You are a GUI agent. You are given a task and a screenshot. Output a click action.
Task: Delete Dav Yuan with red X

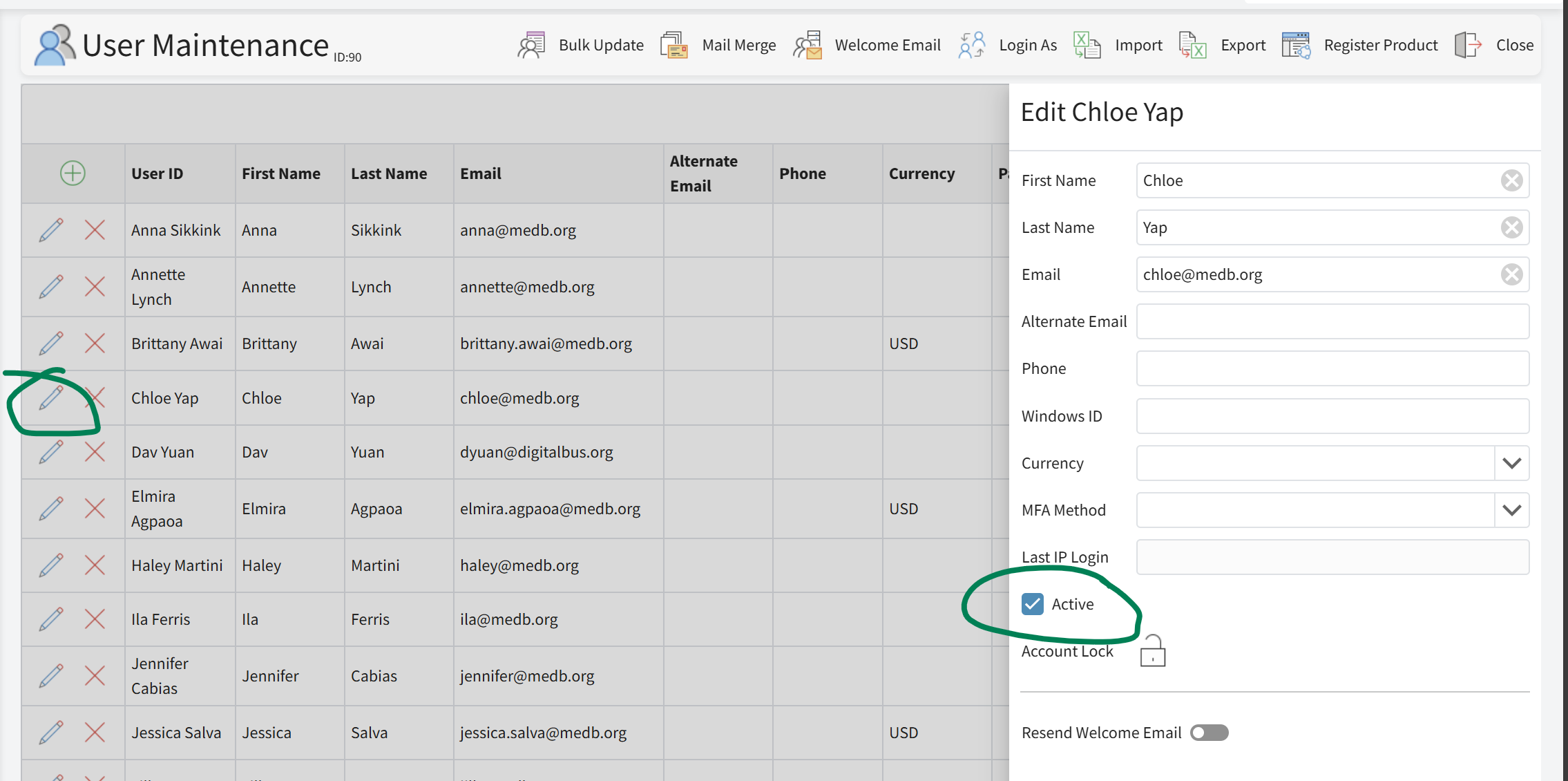pyautogui.click(x=95, y=452)
